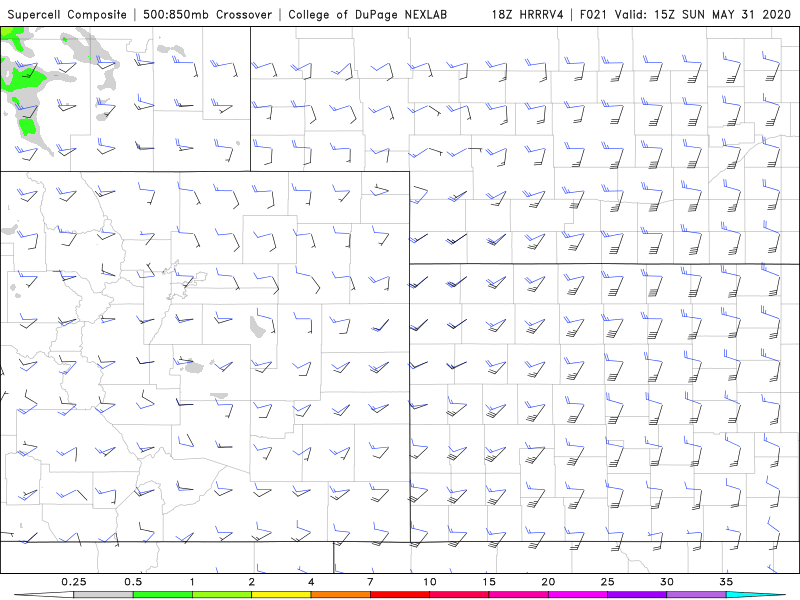Click the '500:850mb Crossover' header text
The image size is (800, 600).
(x=208, y=14)
